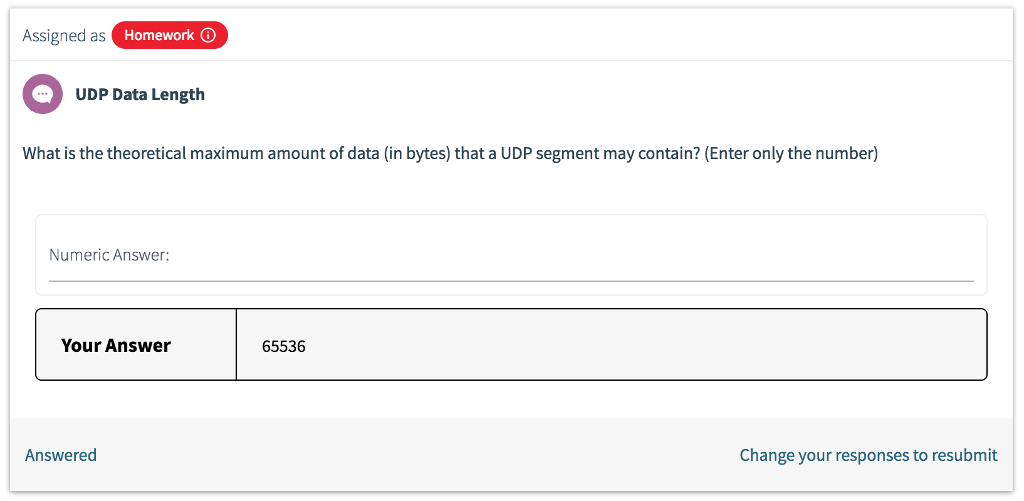The height and width of the screenshot is (501, 1024).
Task: Click the 65536 submitted answer value
Action: click(x=283, y=346)
